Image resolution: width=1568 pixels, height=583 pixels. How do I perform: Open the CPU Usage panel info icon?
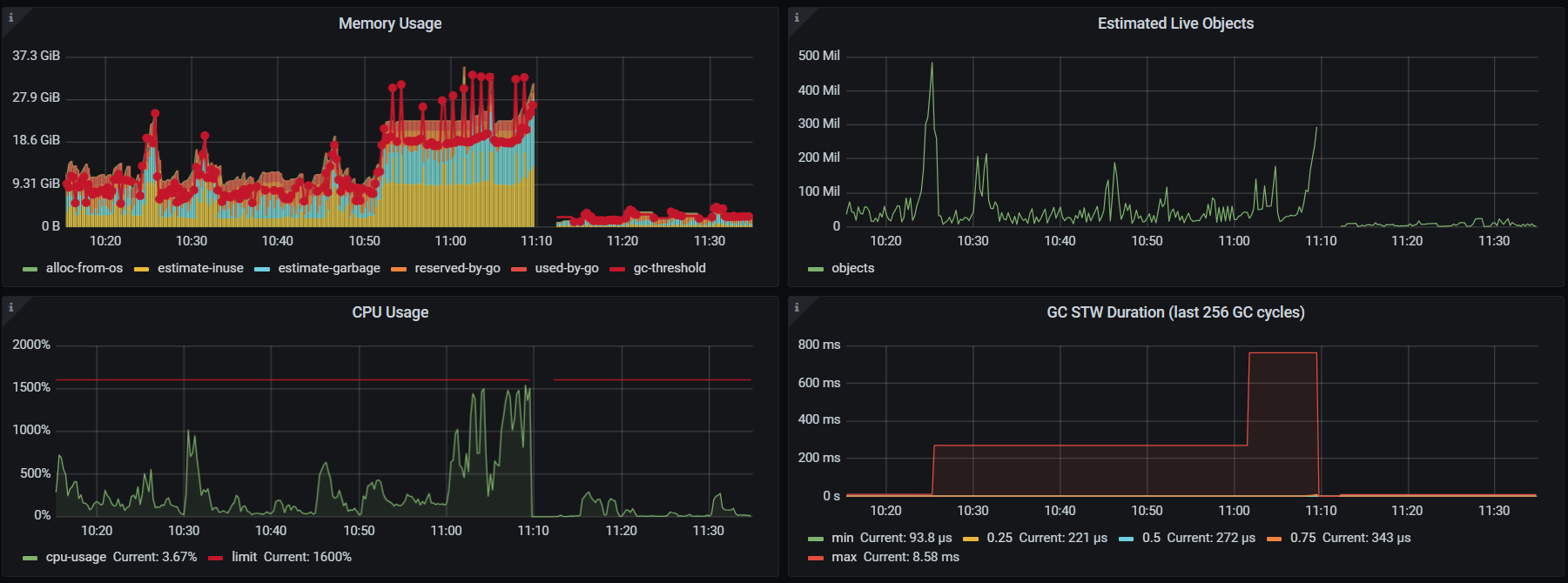(x=10, y=306)
